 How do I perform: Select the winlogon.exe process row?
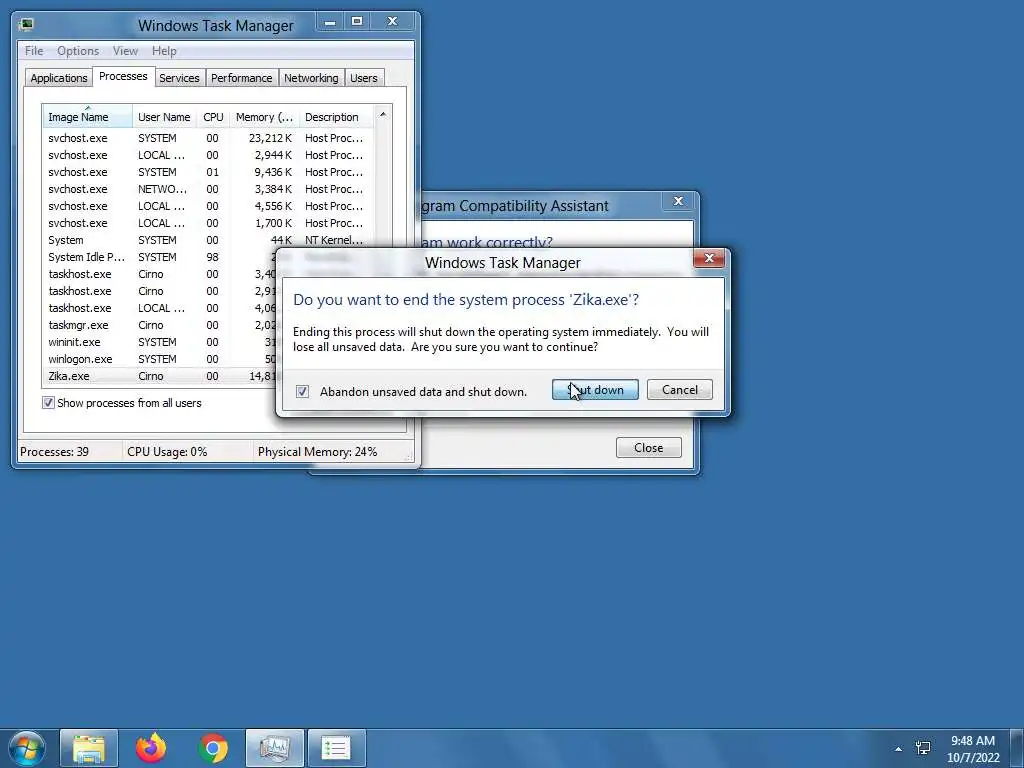pos(159,359)
